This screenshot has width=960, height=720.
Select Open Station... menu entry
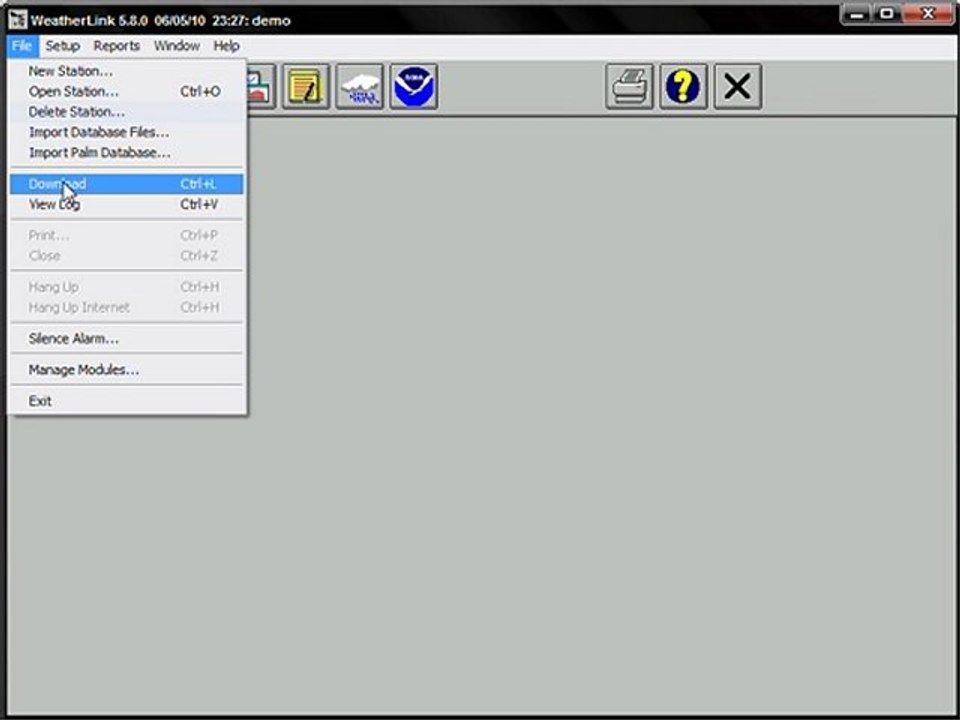[x=126, y=91]
